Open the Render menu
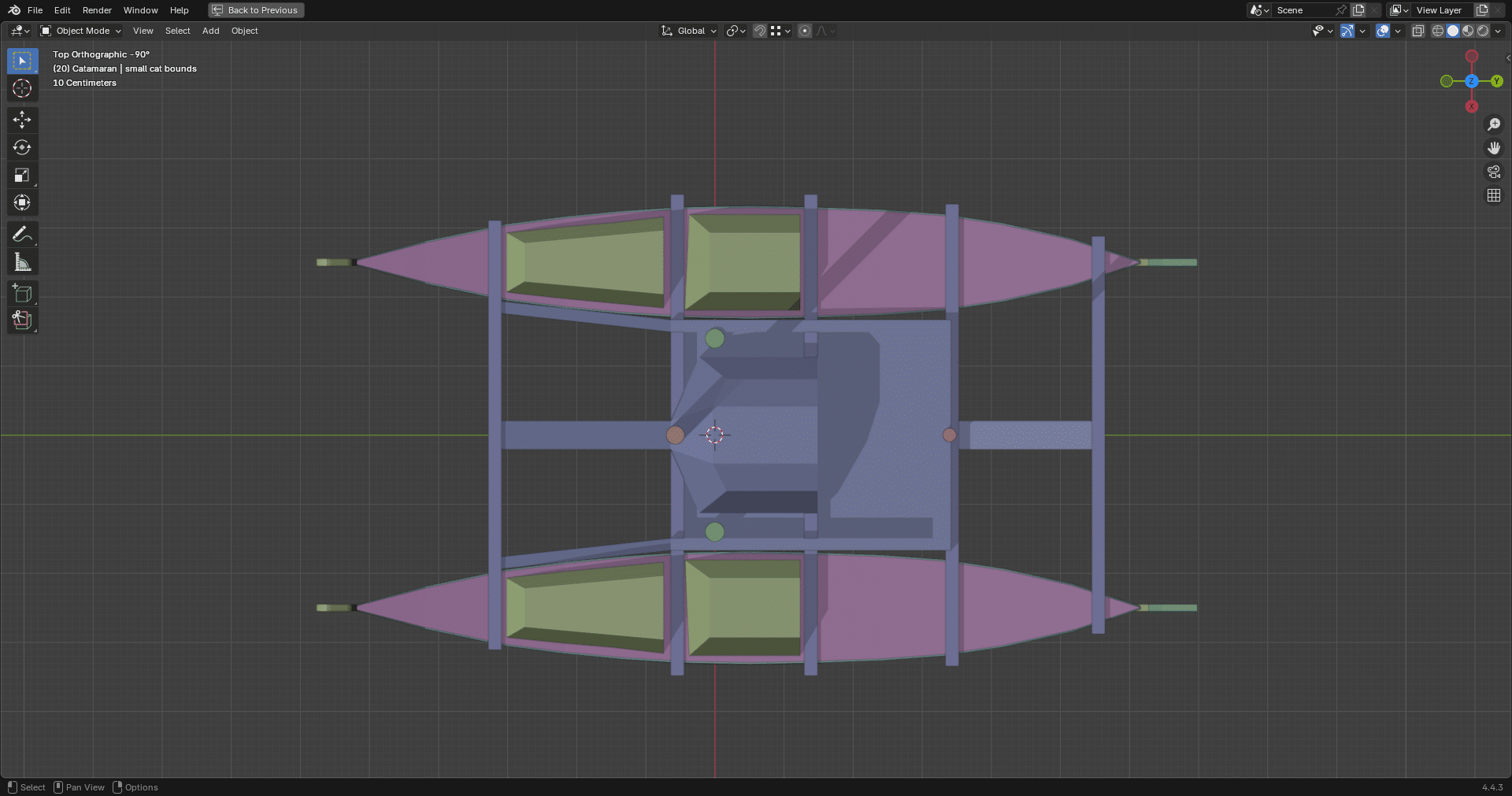Screen dimensions: 1512x796 tap(97, 10)
